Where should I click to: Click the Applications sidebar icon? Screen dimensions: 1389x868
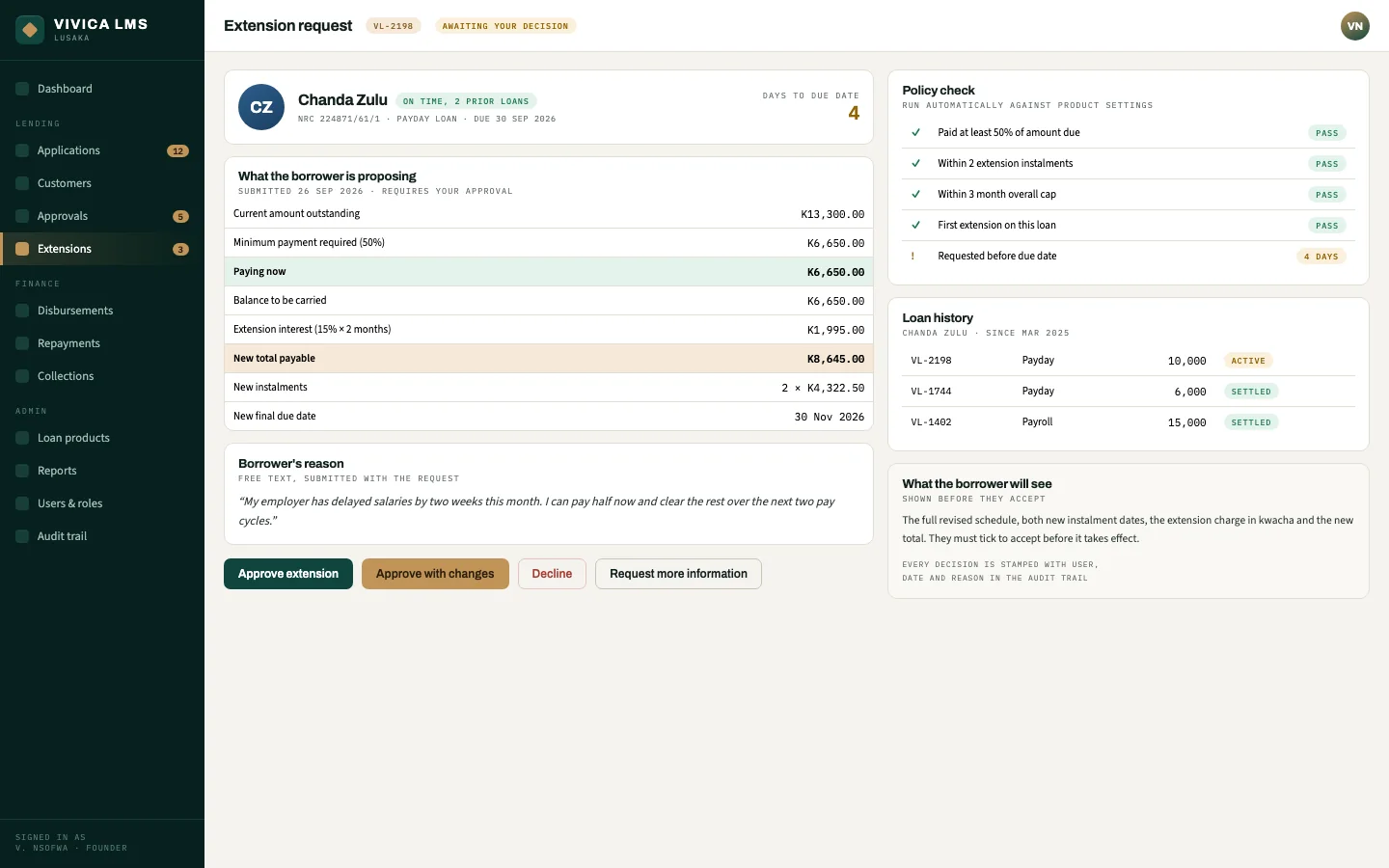click(x=22, y=150)
